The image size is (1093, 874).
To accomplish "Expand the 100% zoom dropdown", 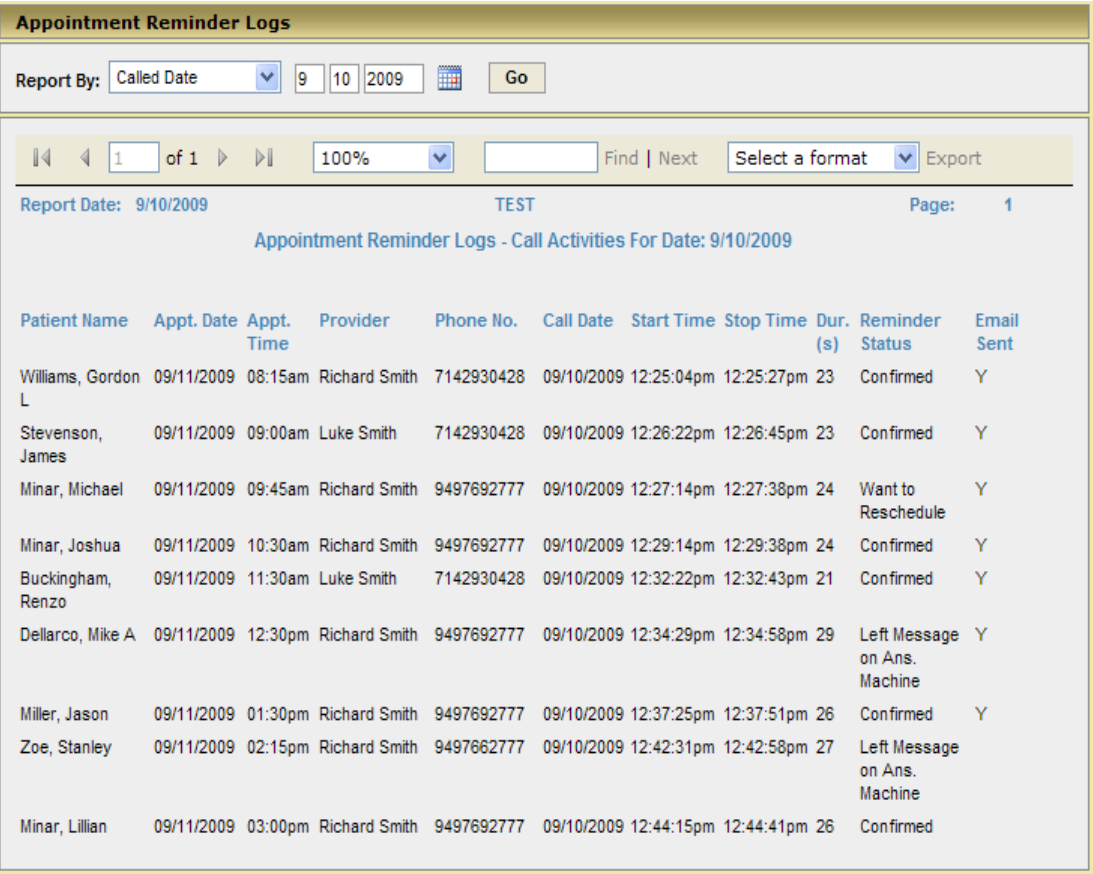I will tap(383, 158).
